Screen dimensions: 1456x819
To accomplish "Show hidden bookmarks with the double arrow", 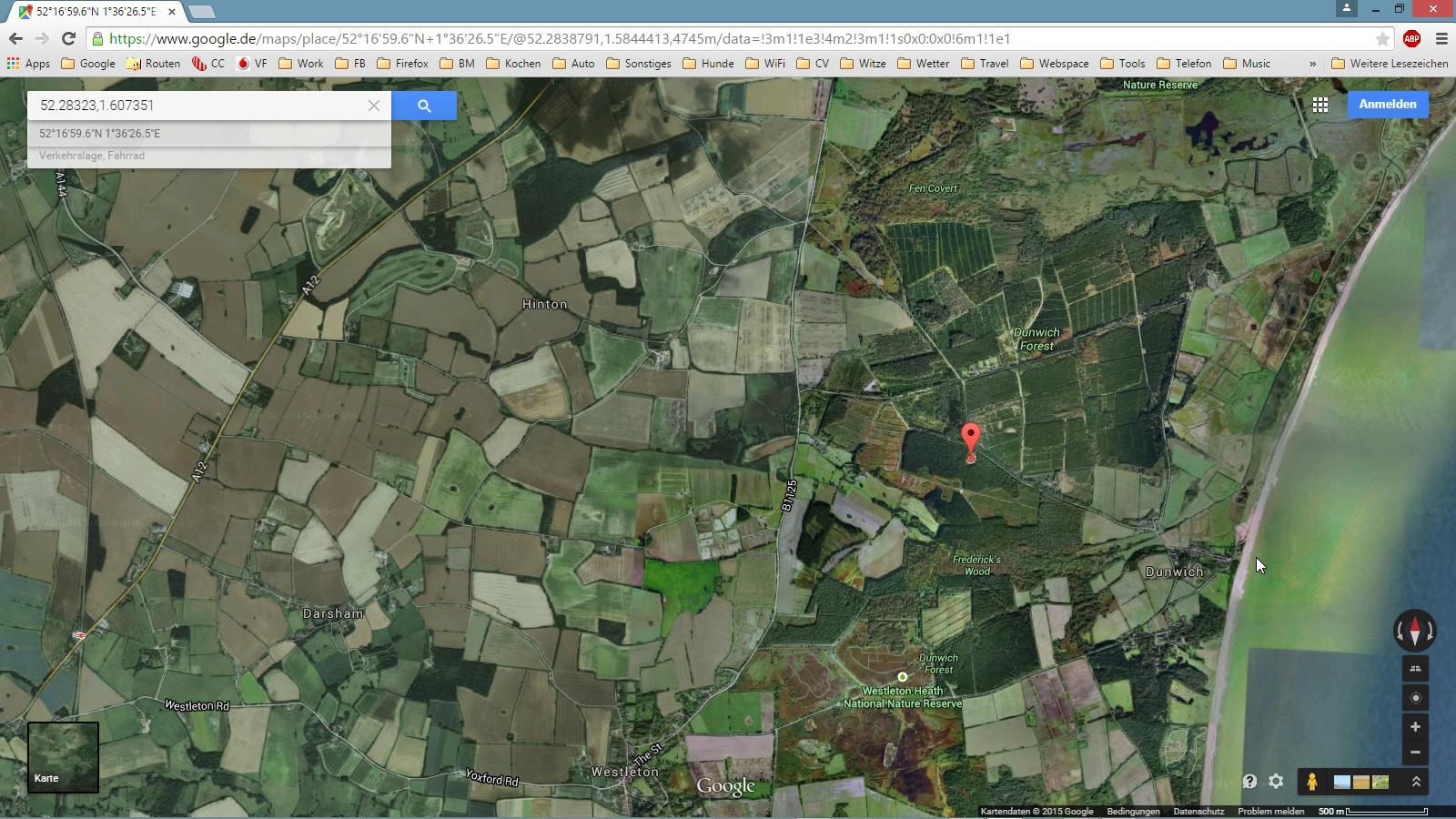I will (x=1312, y=64).
